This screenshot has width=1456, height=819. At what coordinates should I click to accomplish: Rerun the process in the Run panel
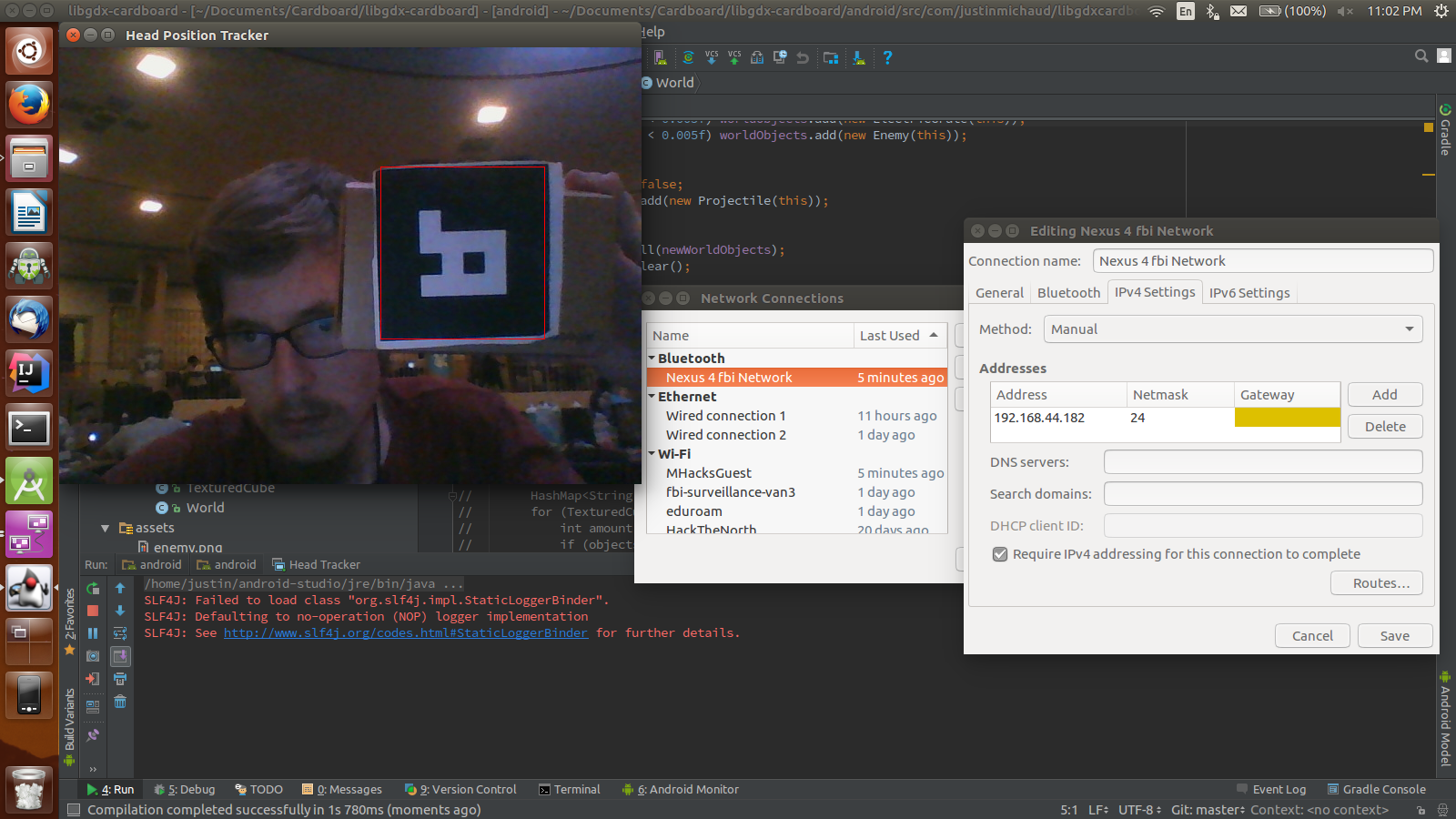point(93,589)
